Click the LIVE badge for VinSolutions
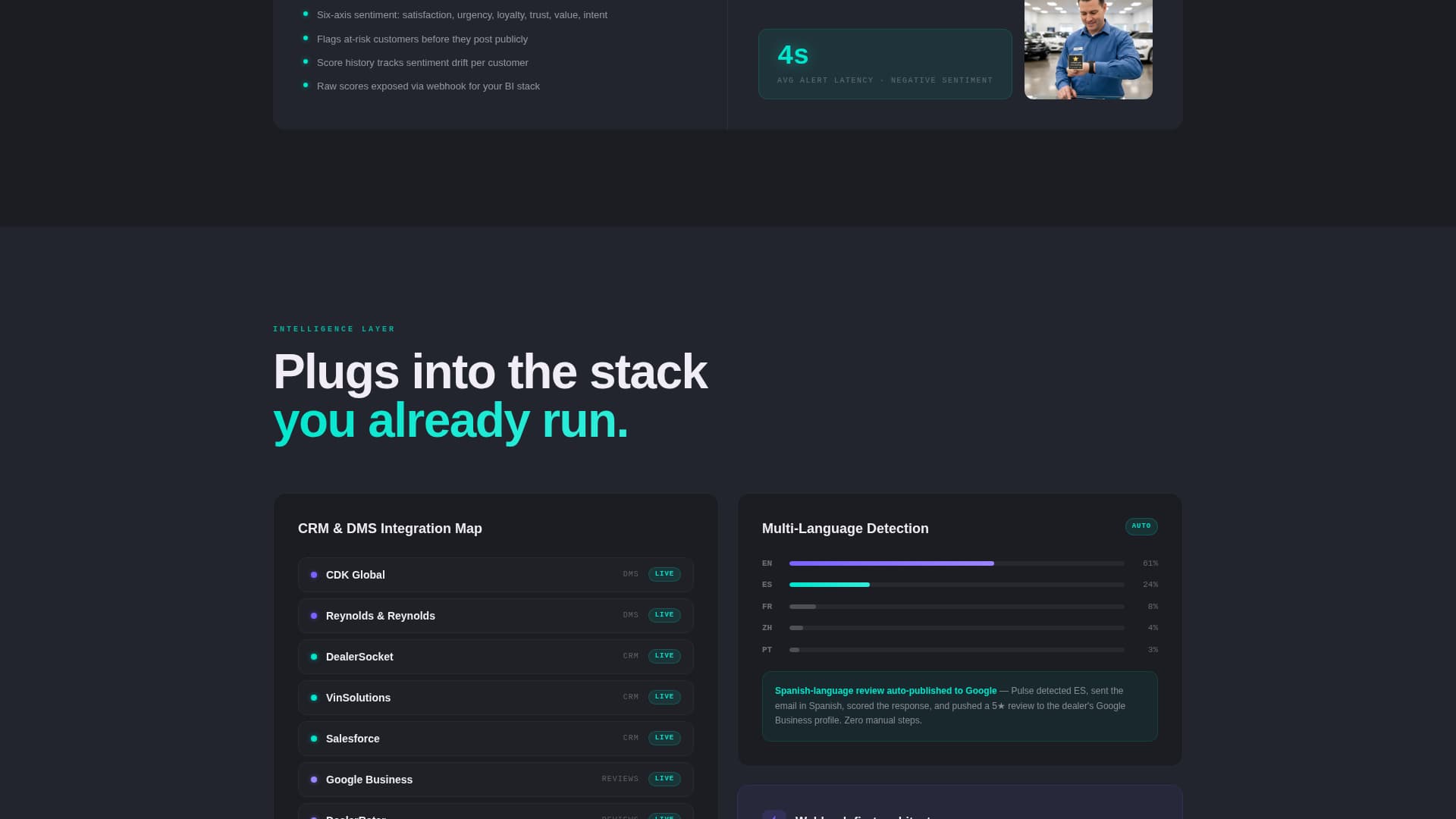Viewport: 1456px width, 819px height. 664,697
